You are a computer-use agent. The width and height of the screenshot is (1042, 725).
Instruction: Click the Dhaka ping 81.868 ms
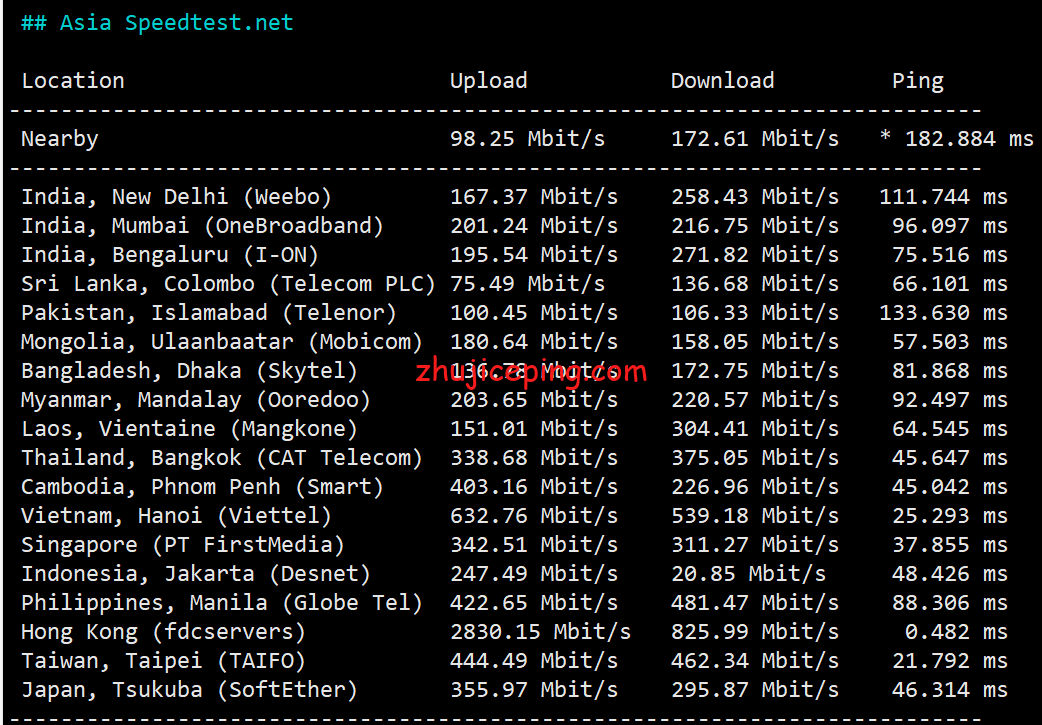tap(950, 371)
